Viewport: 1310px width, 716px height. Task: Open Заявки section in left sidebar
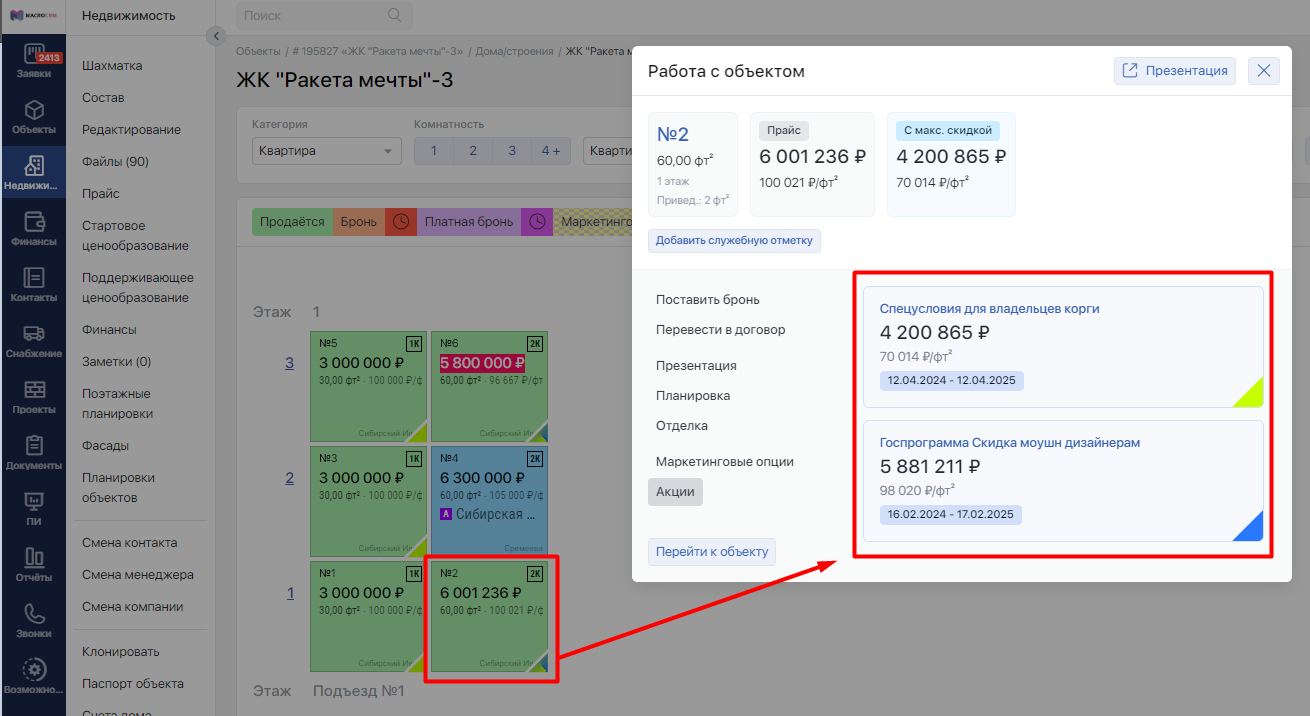coord(33,62)
